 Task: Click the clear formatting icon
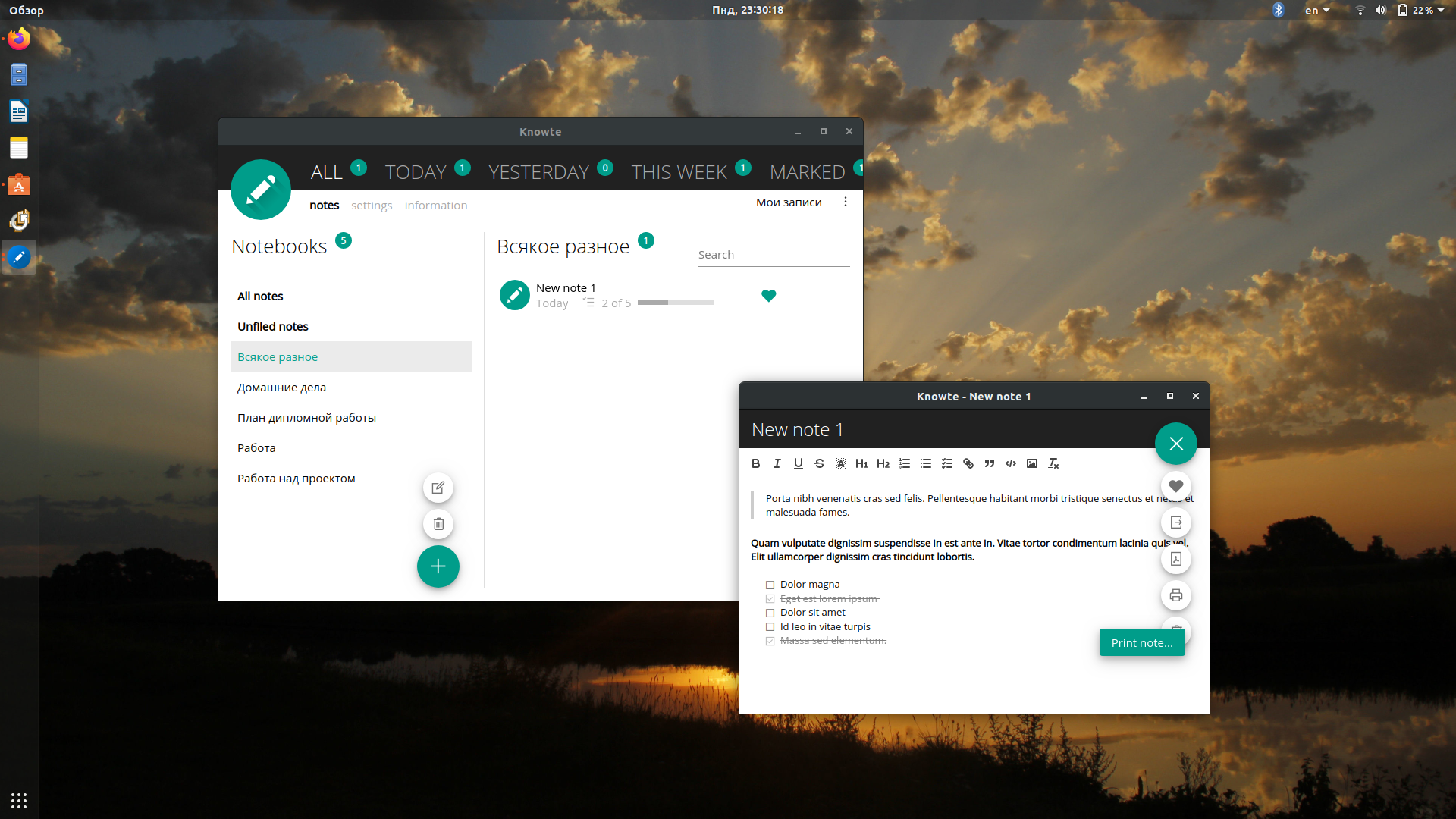(1053, 463)
